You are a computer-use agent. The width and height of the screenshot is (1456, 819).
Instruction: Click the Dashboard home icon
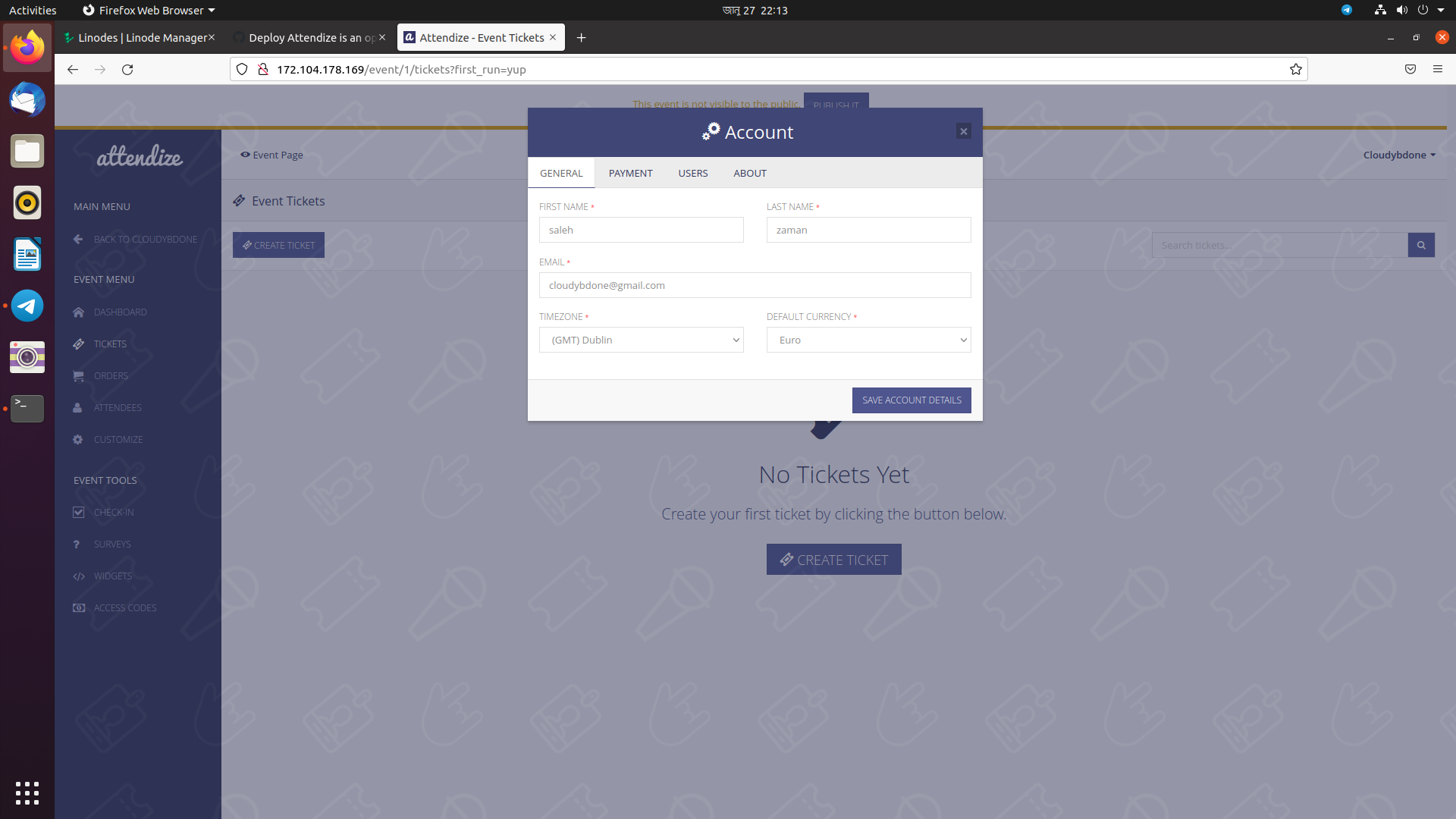point(78,312)
